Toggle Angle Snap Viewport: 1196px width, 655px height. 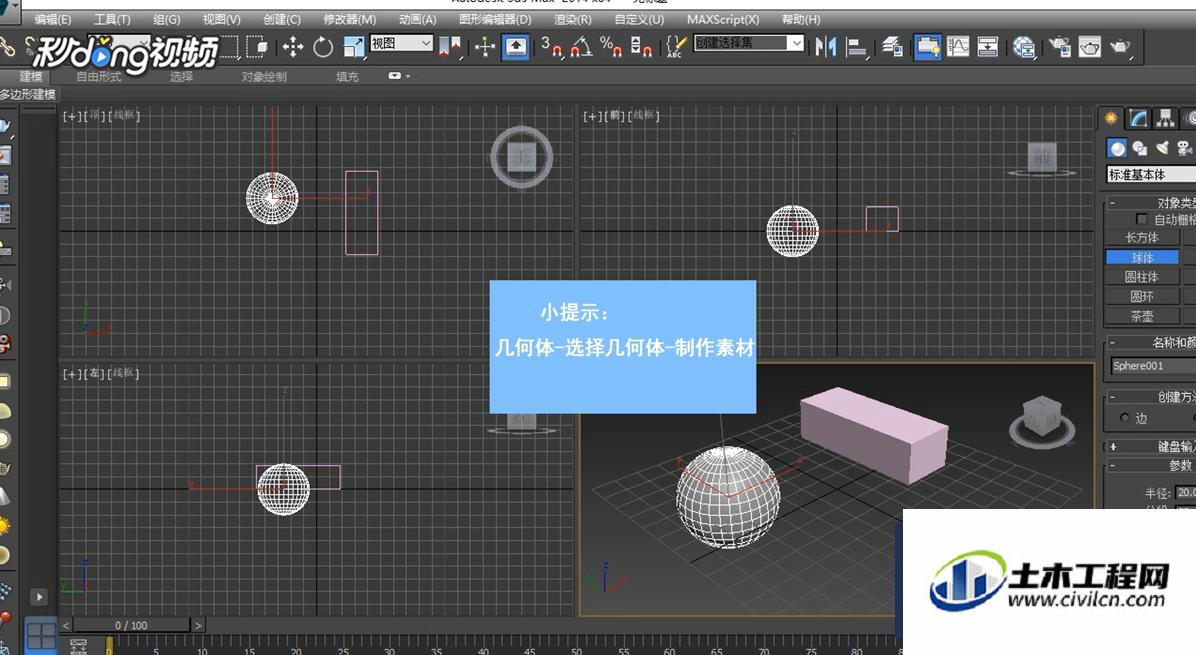tap(581, 47)
